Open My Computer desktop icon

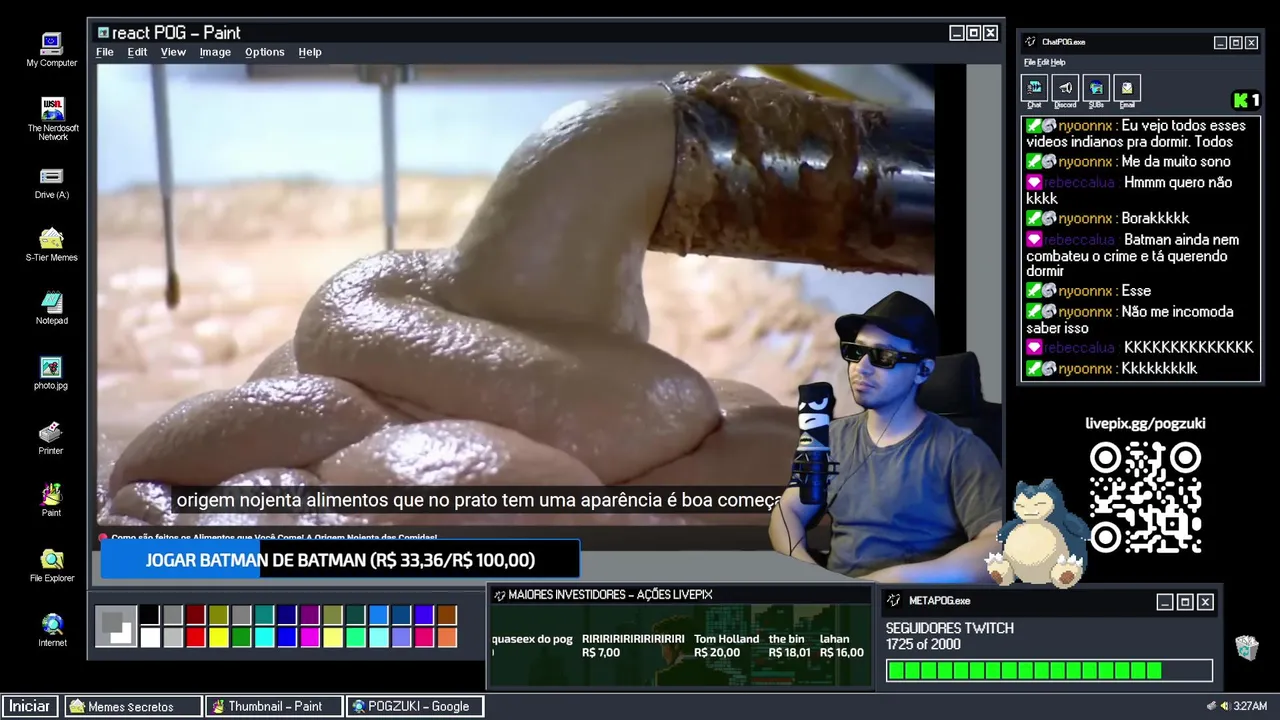[x=51, y=49]
